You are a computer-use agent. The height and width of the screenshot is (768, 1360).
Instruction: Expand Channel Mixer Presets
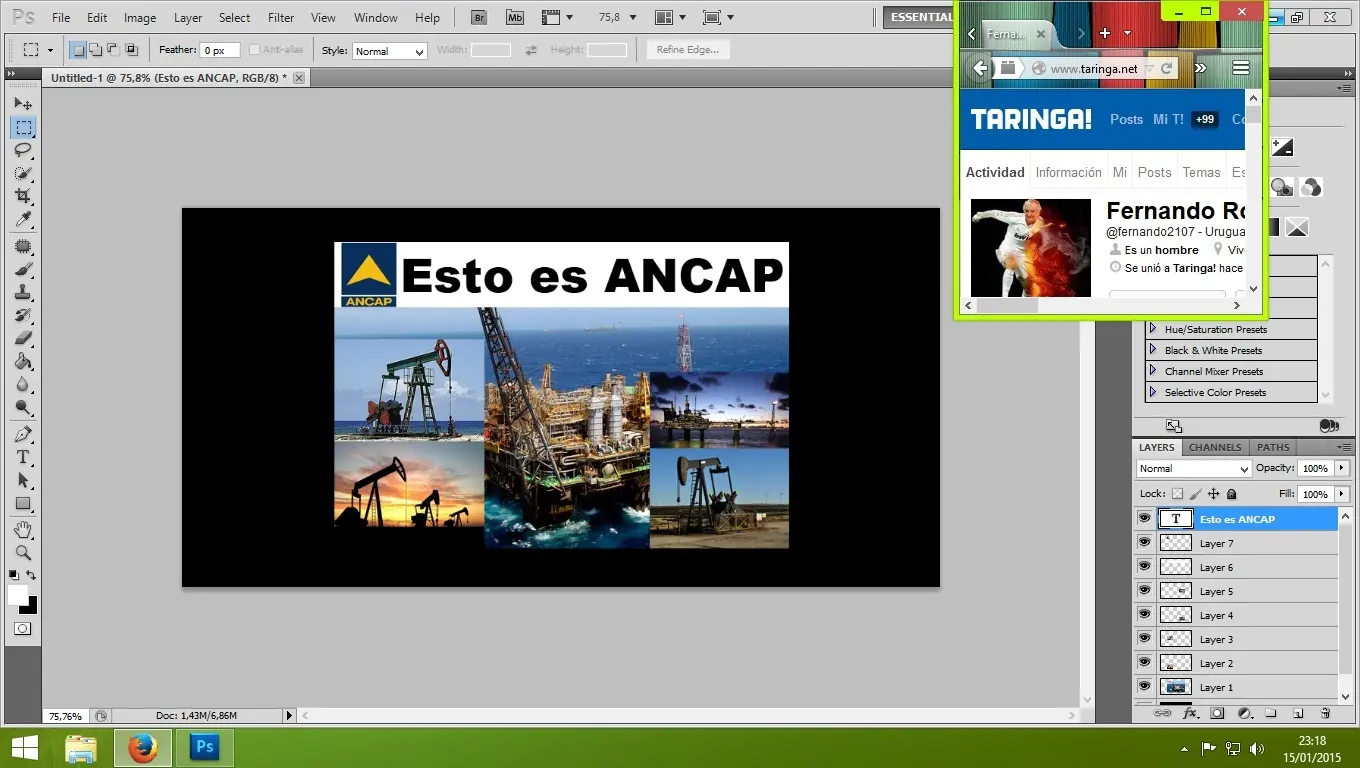(1153, 371)
